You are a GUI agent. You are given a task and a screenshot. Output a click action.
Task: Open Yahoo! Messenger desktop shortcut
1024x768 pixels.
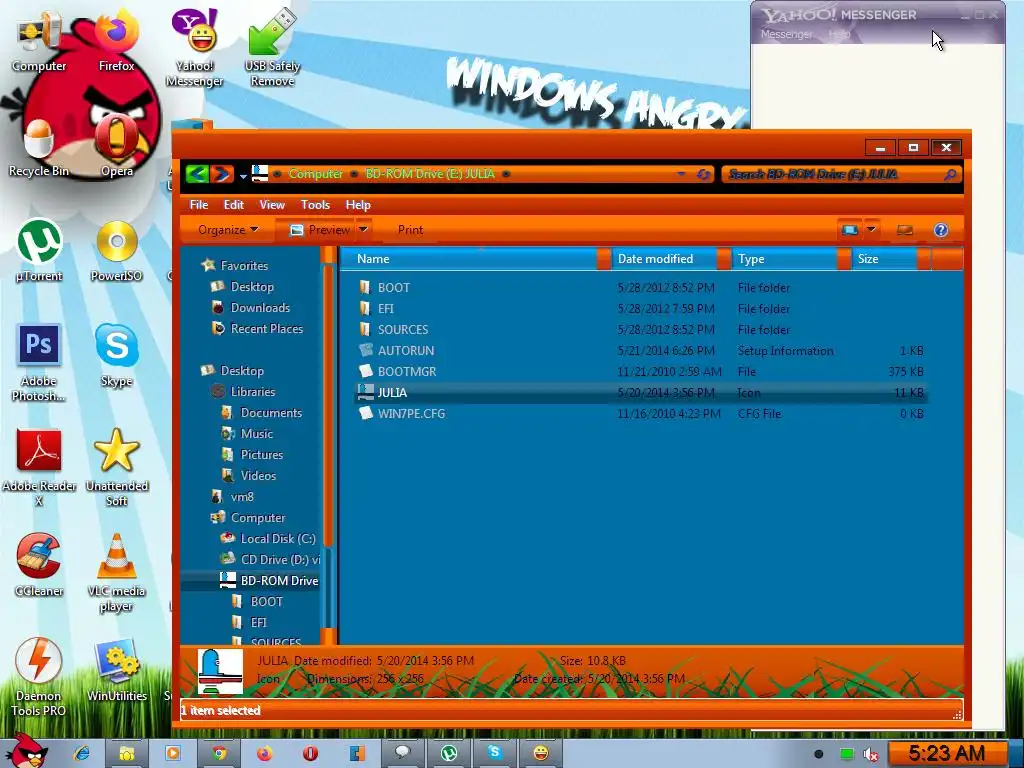(194, 49)
